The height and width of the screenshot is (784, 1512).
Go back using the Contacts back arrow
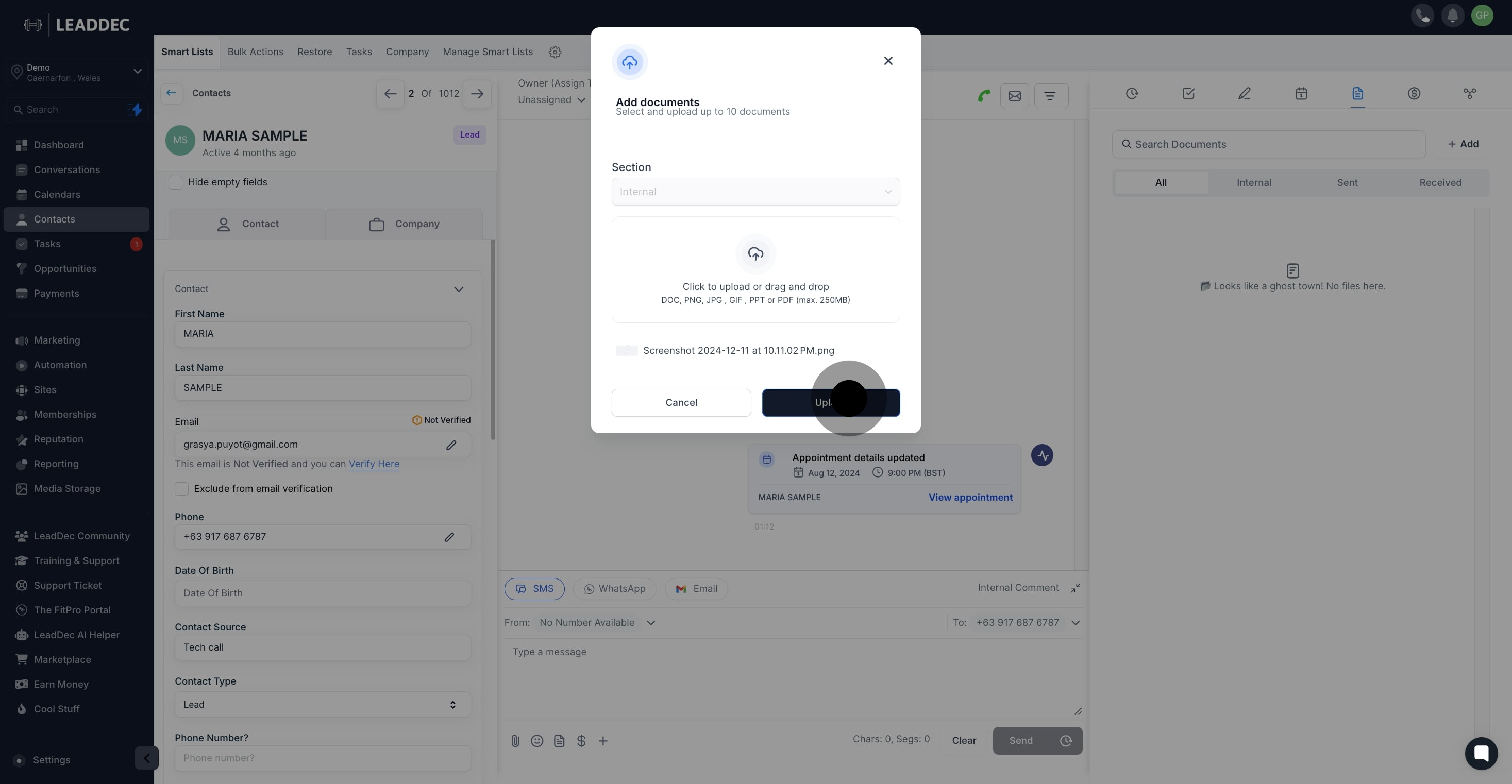point(172,93)
